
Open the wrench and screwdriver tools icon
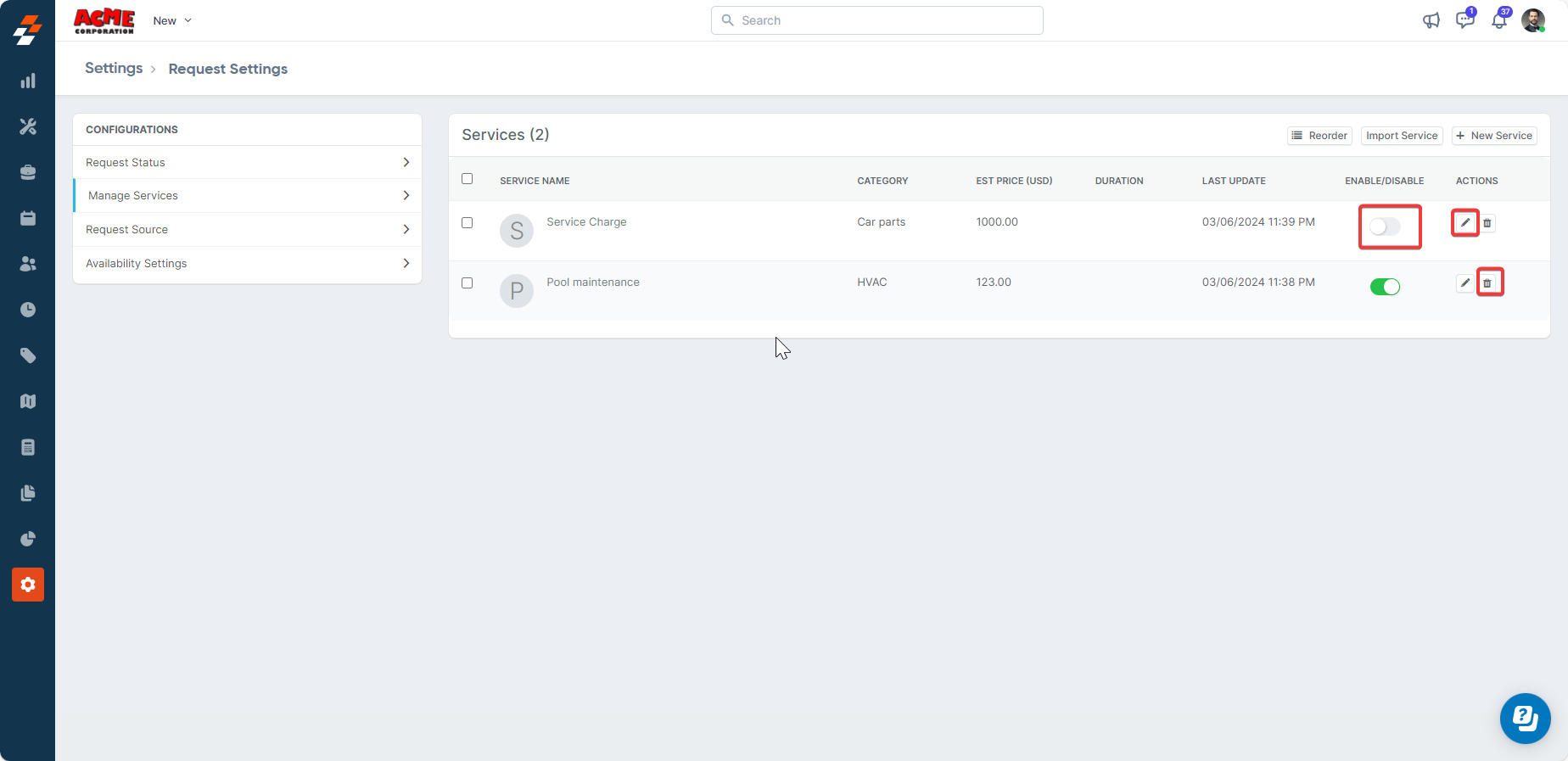[x=28, y=126]
